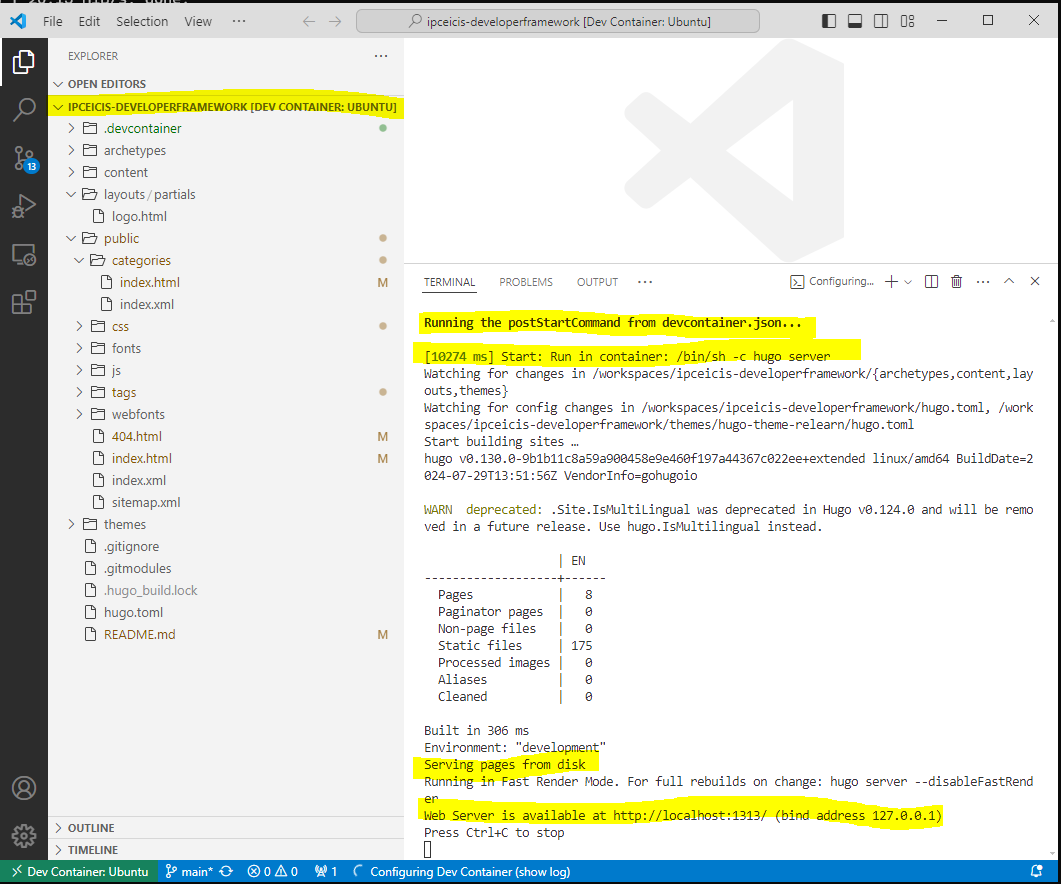Open the Manage gear settings icon

coord(24,836)
